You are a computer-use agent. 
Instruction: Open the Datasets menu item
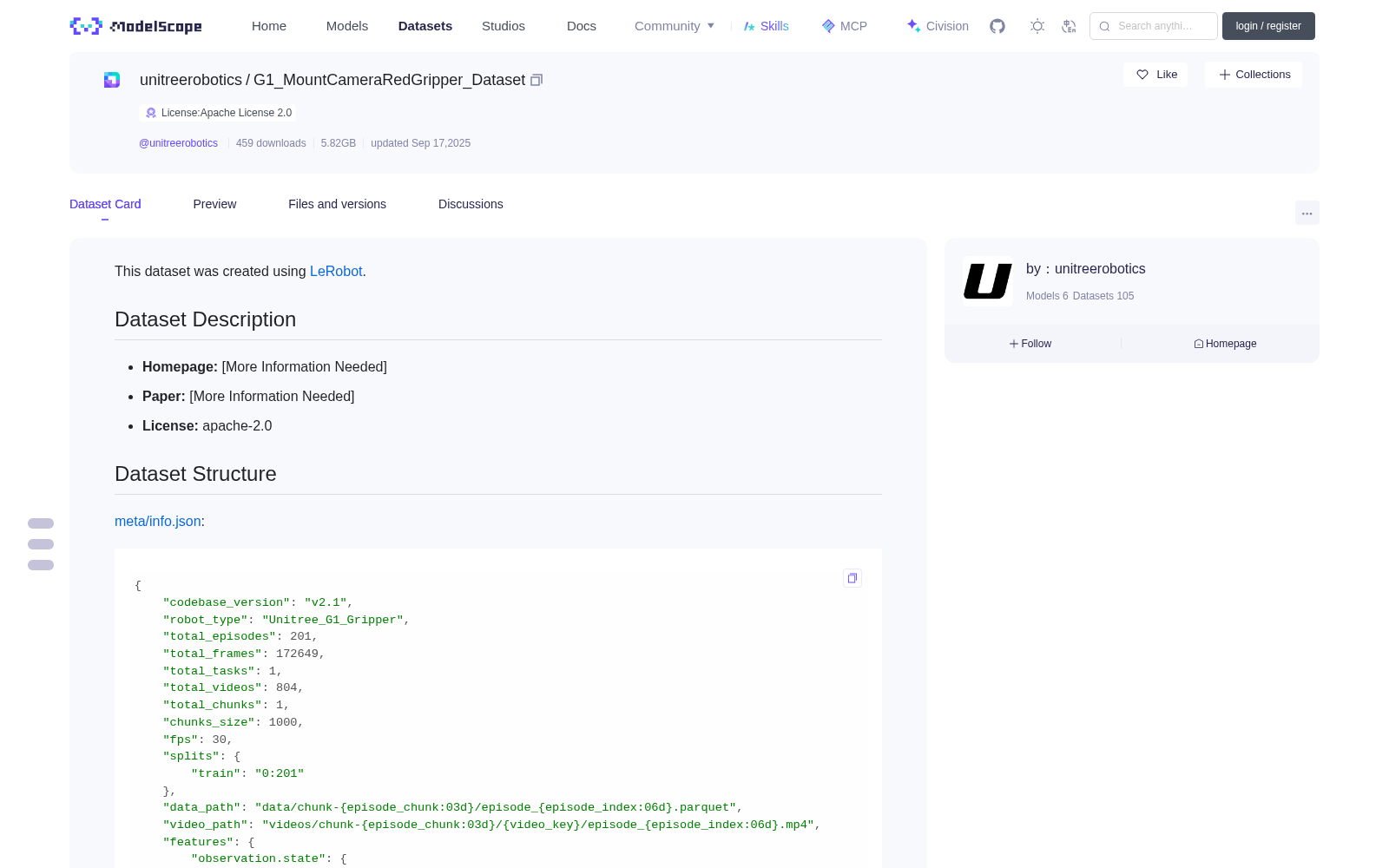425,26
